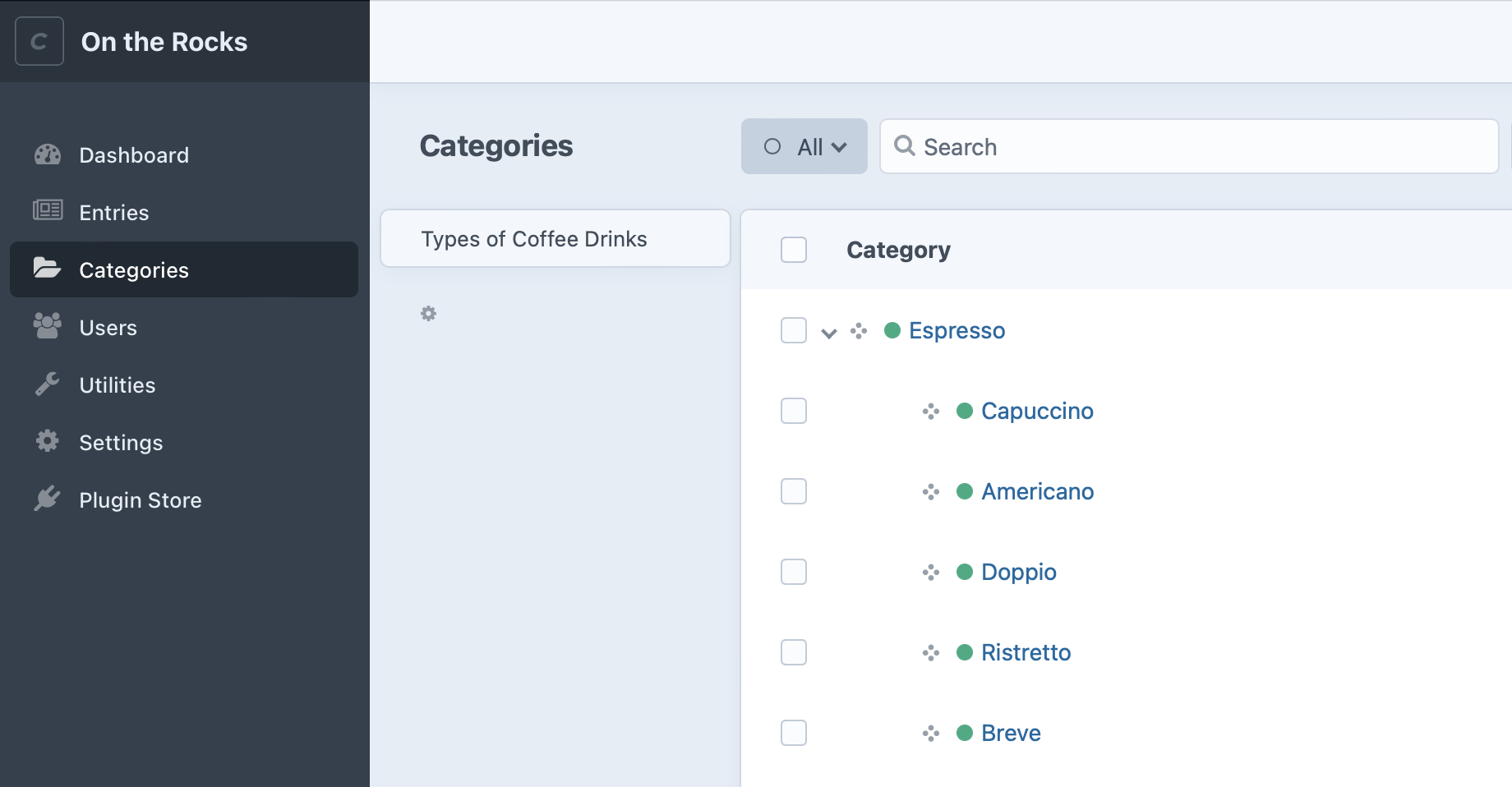
Task: Click the category group settings gear
Action: tap(428, 313)
